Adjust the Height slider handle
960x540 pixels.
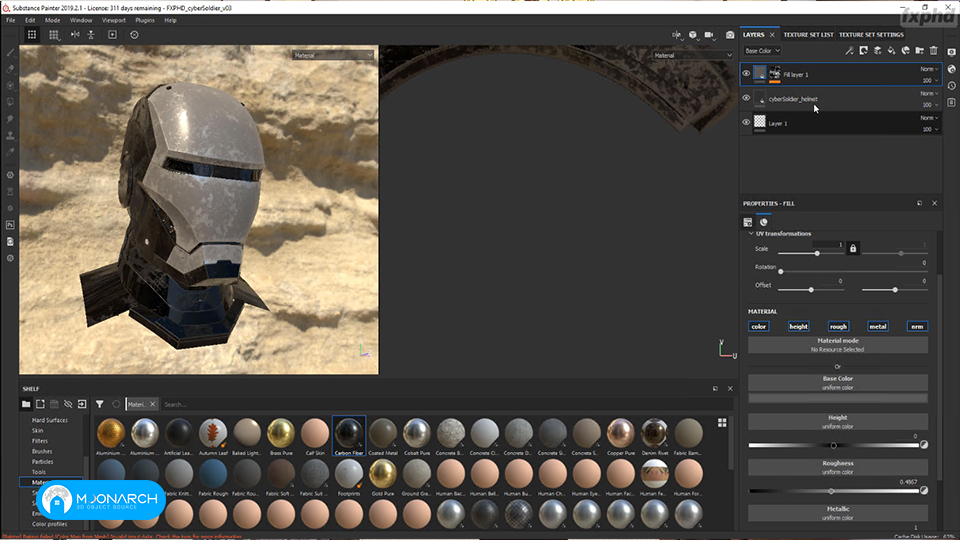coord(833,445)
